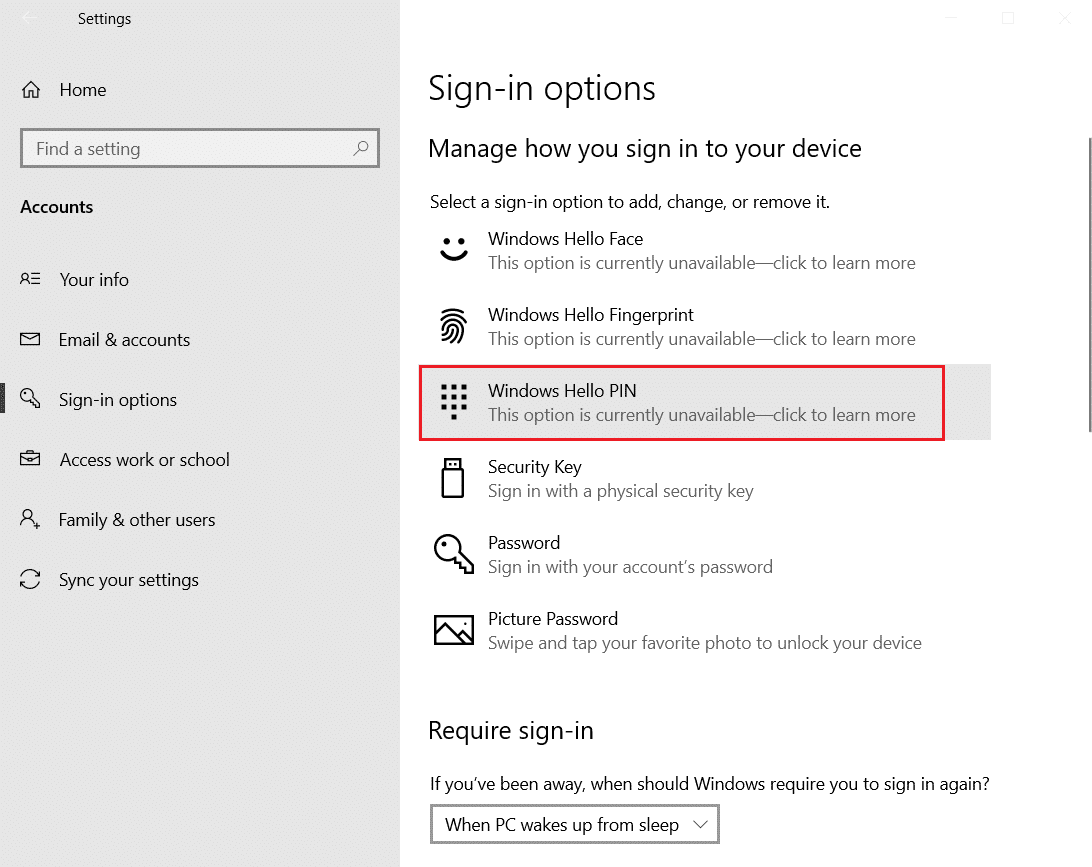Click the Home house icon
1092x867 pixels.
[x=31, y=90]
